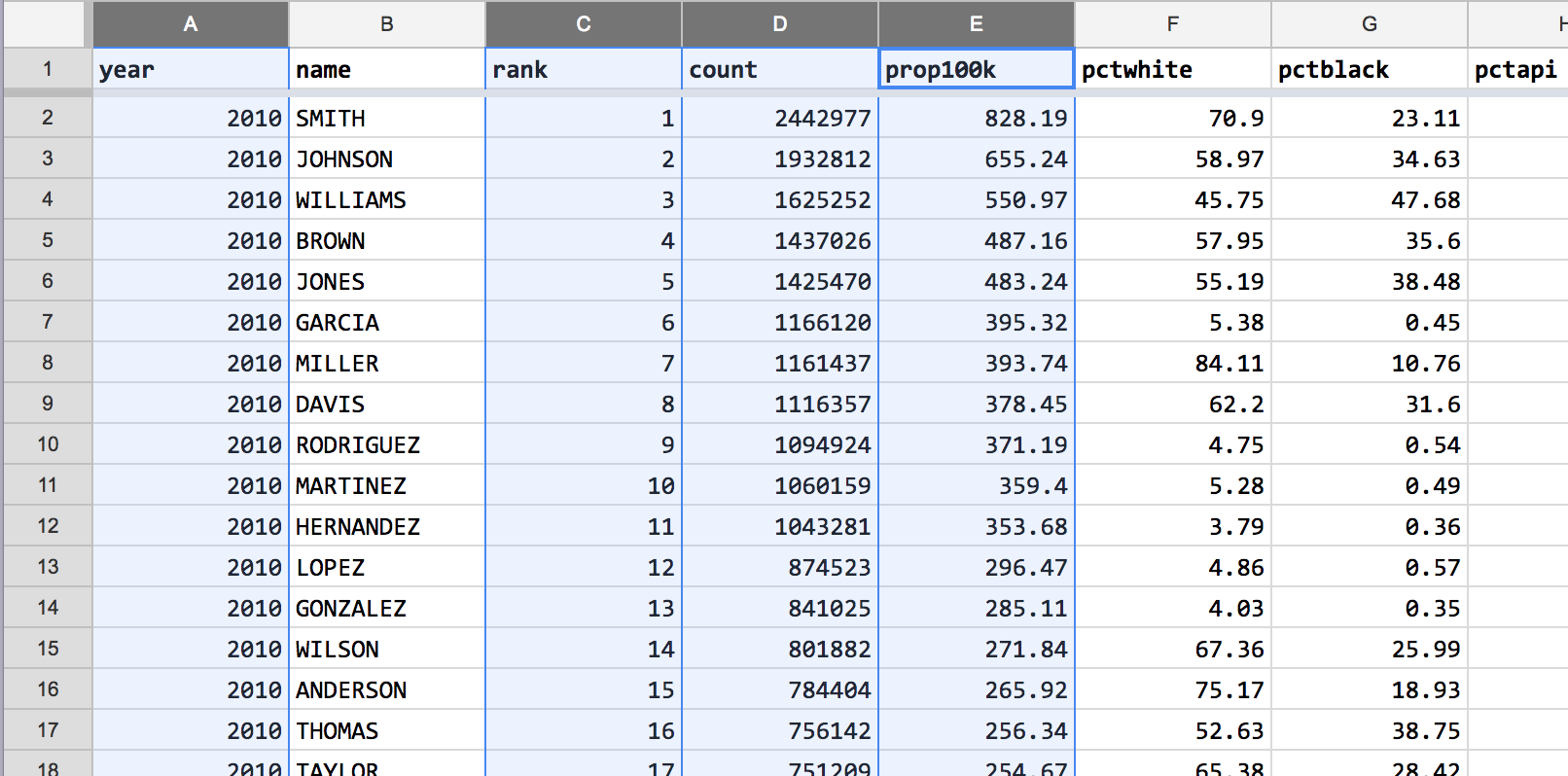Select the HERNANDEZ name cell

click(x=387, y=526)
